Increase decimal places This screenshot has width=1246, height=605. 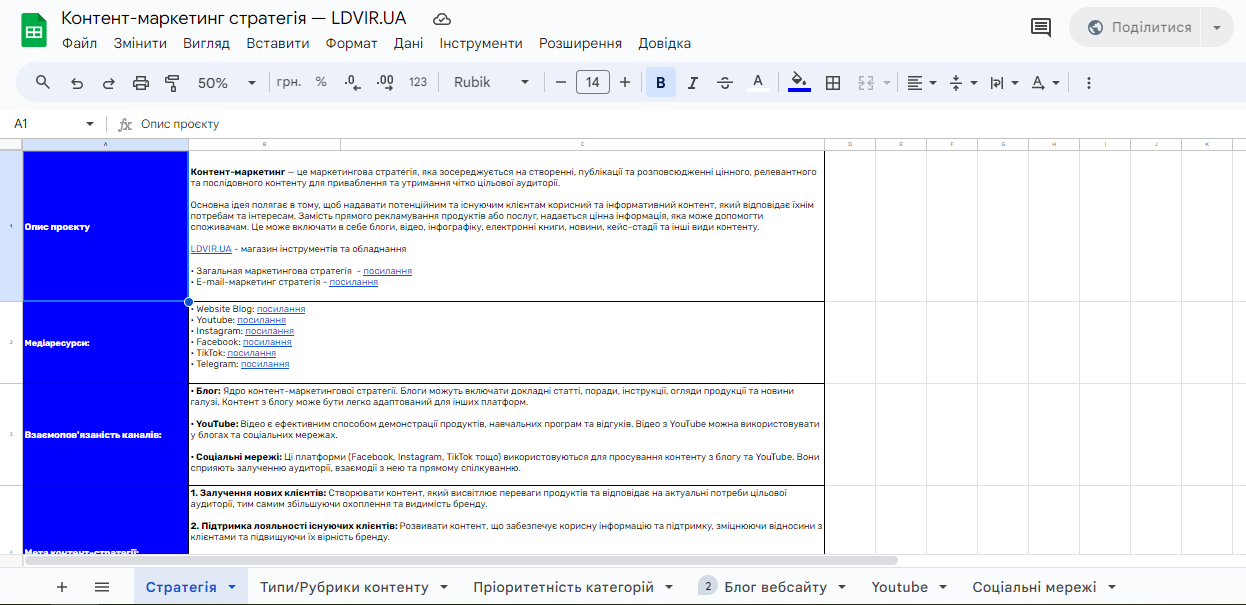click(385, 82)
